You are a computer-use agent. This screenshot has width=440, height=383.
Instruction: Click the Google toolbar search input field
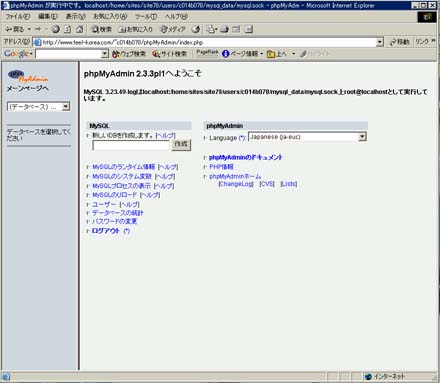point(68,54)
